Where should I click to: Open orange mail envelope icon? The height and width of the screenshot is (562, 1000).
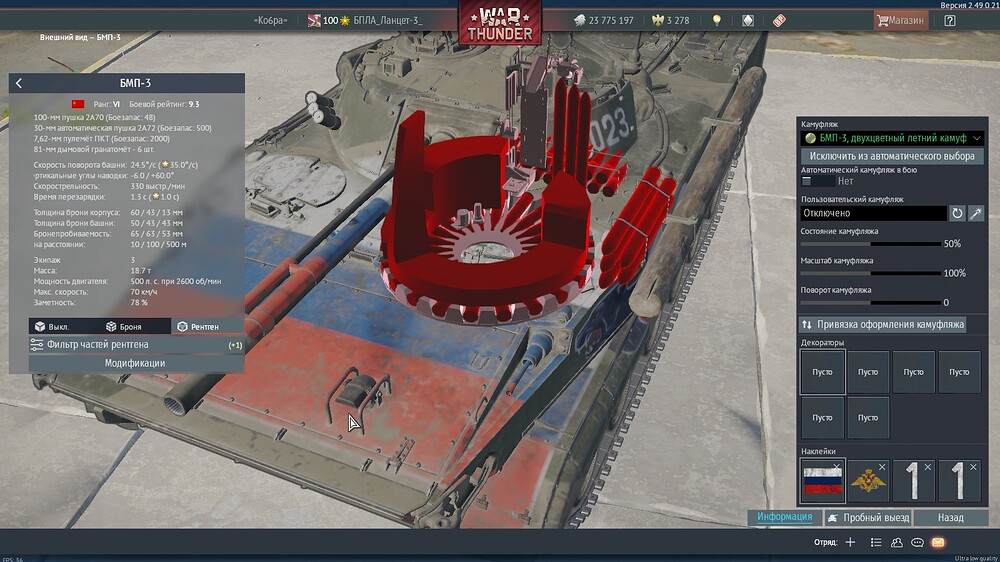938,542
